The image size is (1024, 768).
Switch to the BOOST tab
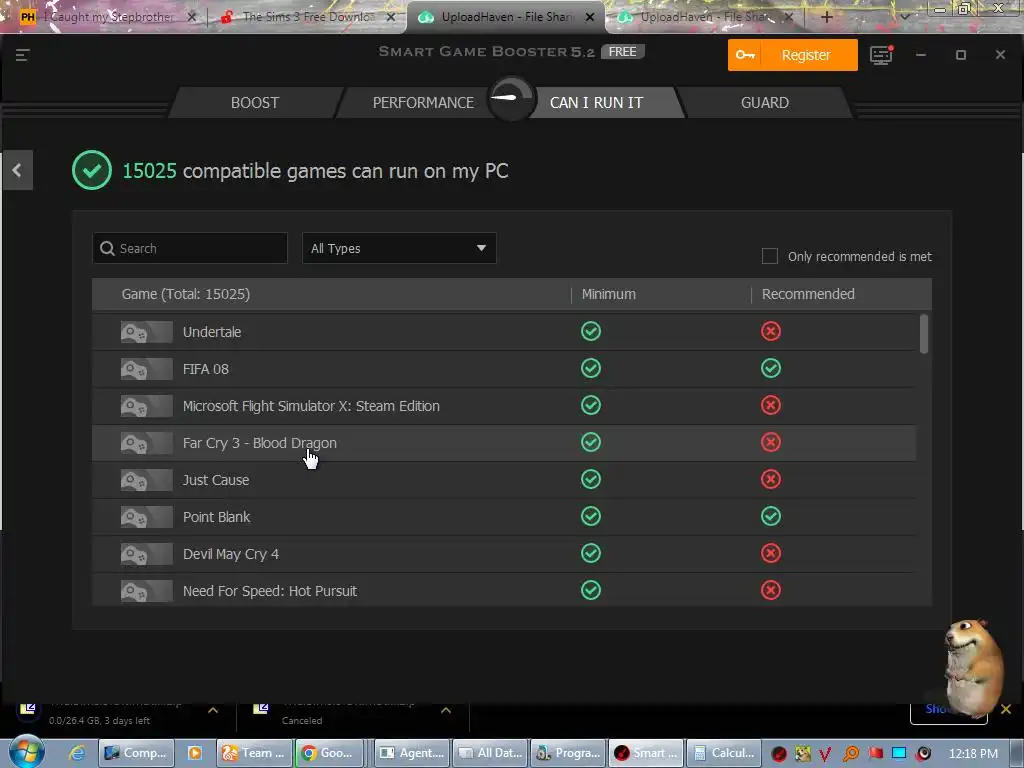pyautogui.click(x=255, y=103)
